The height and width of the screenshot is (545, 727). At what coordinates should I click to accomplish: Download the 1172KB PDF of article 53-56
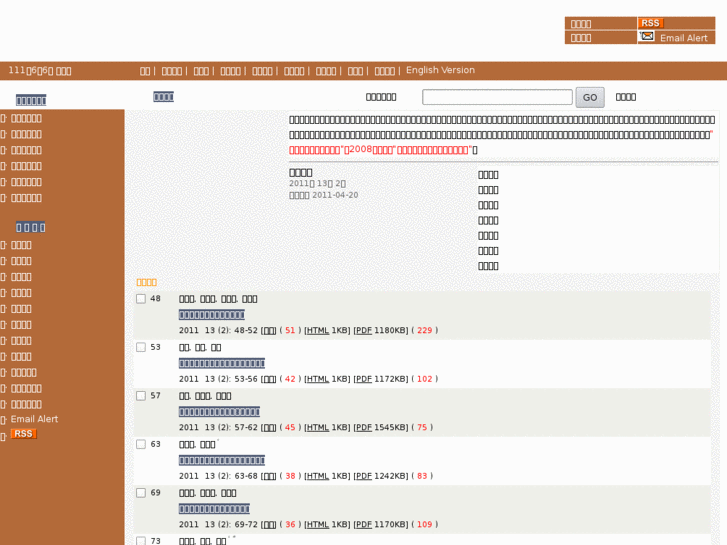[363, 379]
